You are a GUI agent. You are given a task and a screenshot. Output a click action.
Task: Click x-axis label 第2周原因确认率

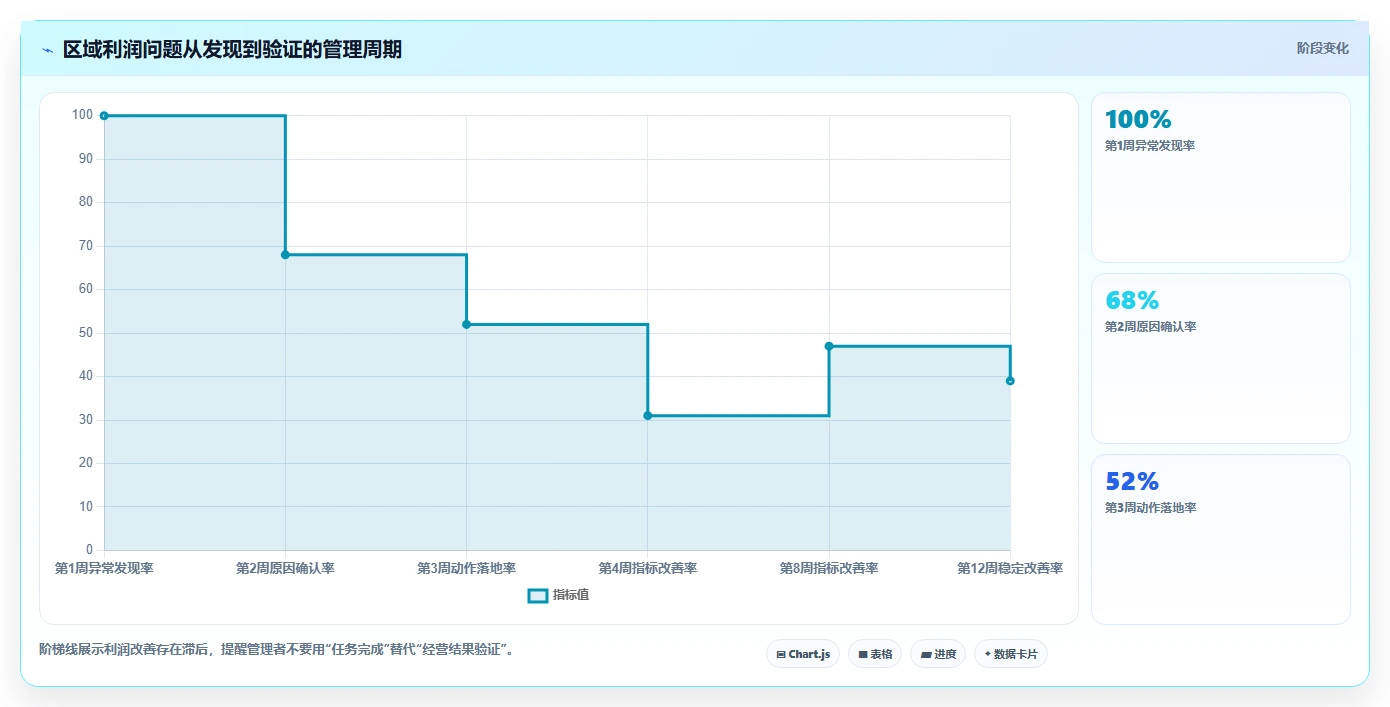tap(285, 568)
